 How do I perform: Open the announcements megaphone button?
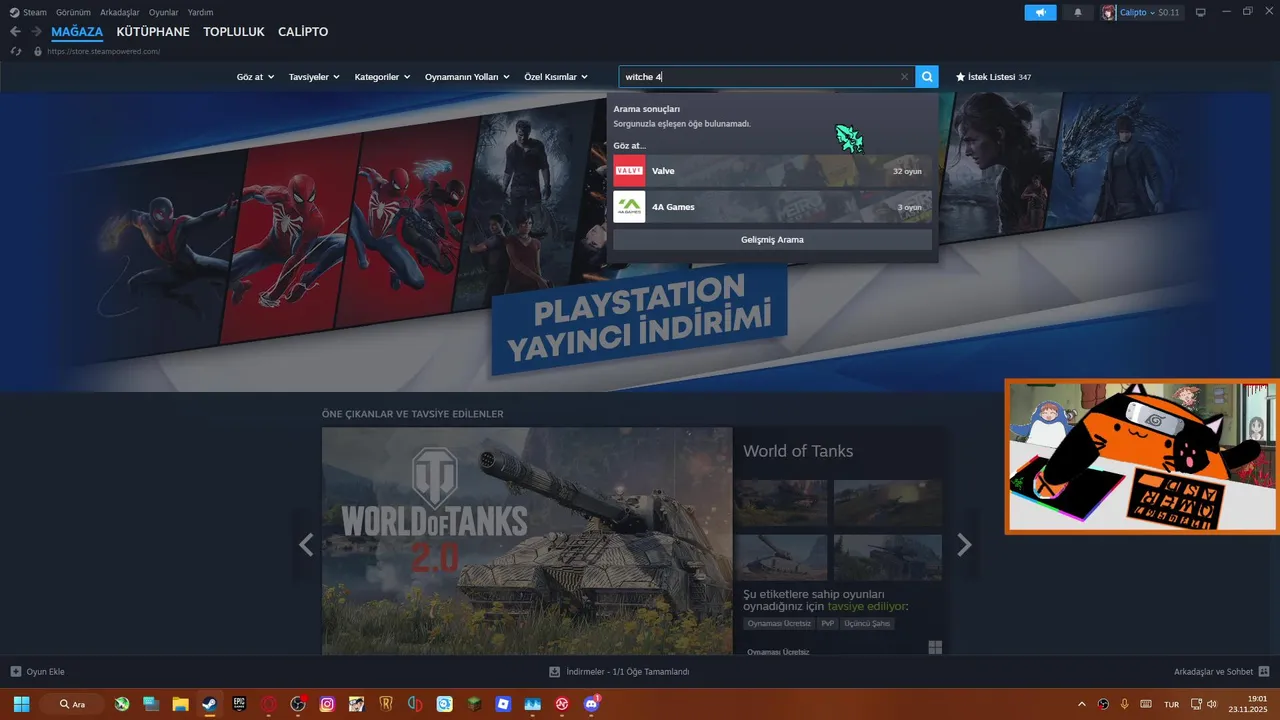(1040, 13)
